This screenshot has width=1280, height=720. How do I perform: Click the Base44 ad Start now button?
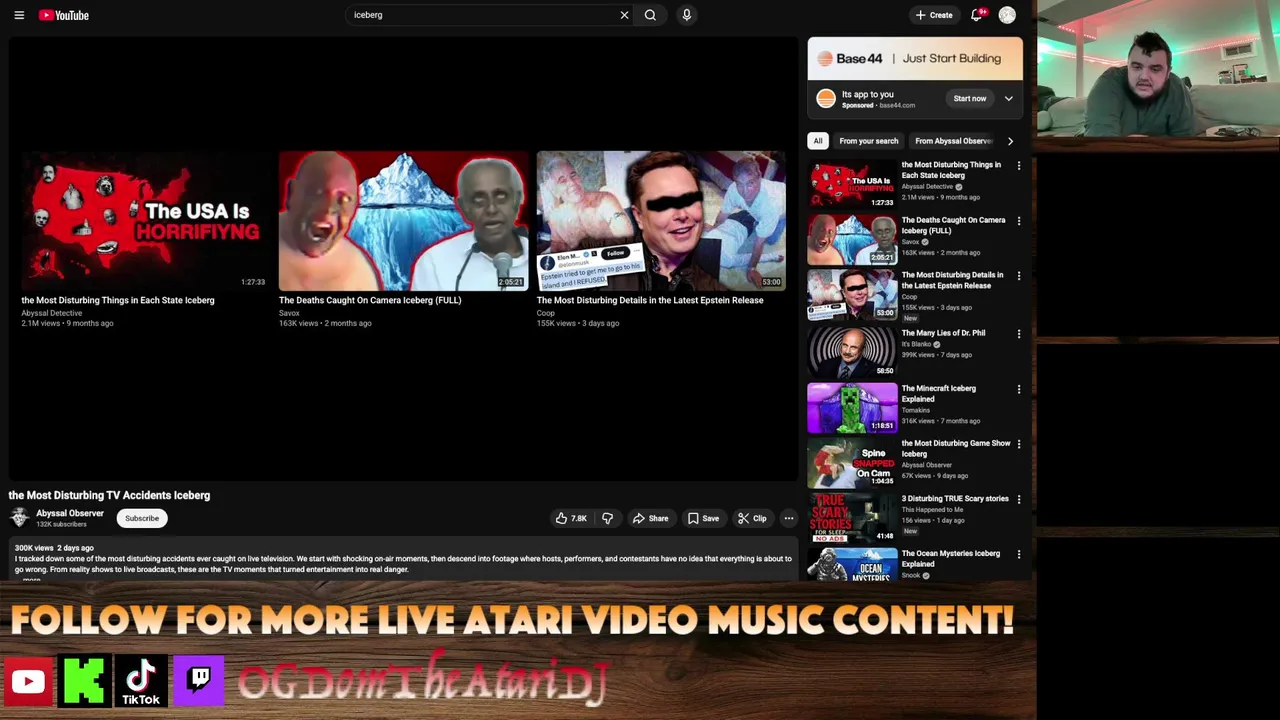point(969,98)
